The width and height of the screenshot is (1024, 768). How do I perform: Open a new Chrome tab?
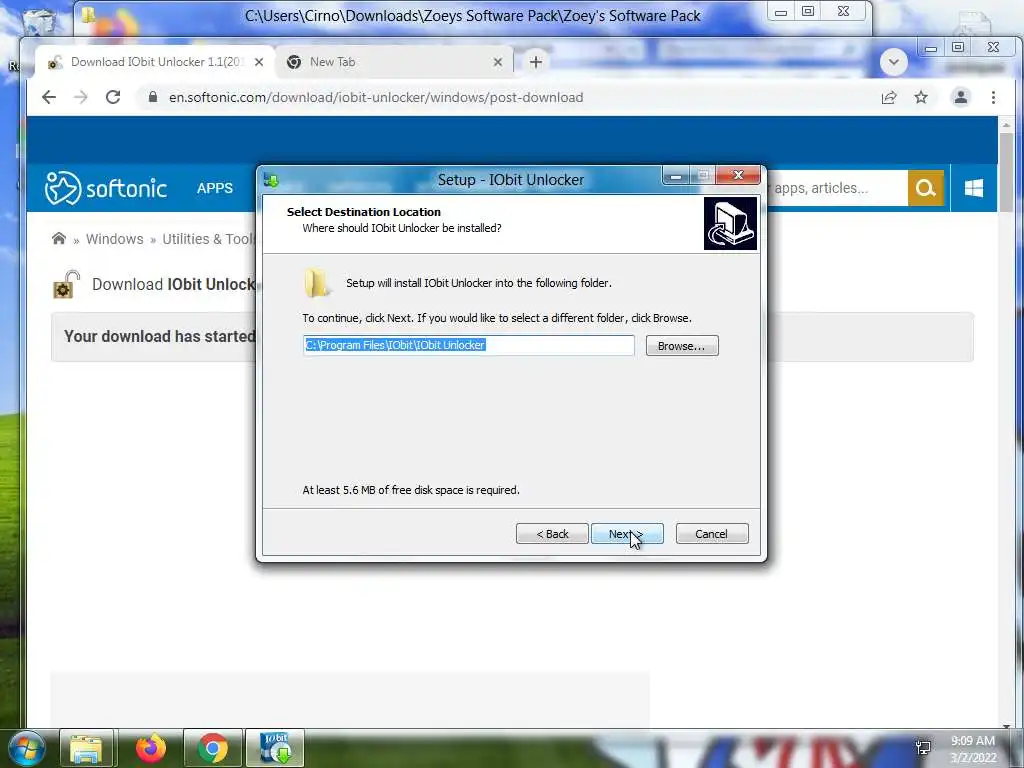pyautogui.click(x=536, y=62)
